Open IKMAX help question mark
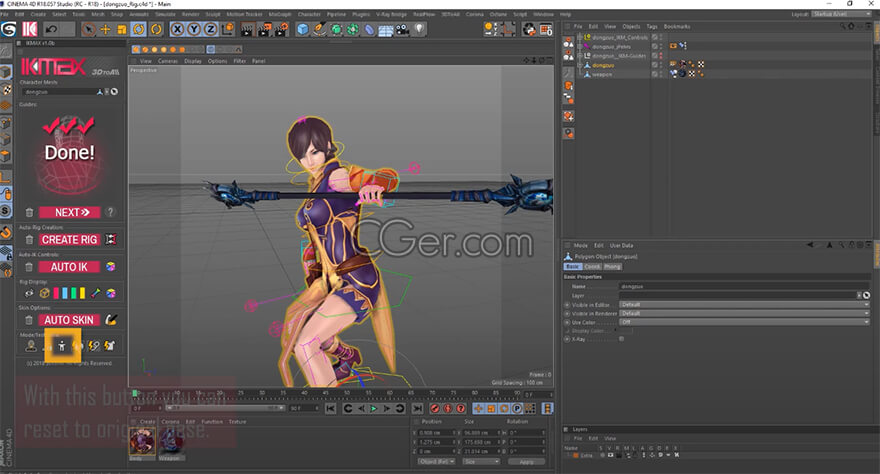 111,212
